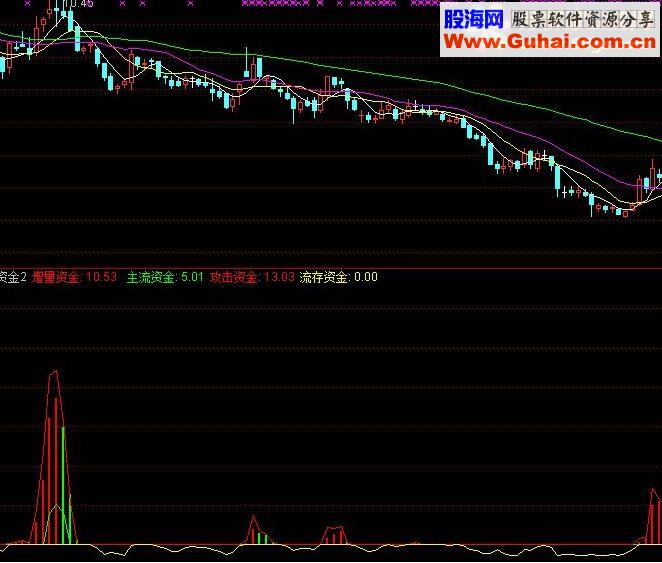
Task: Click the tall green bar in indicator panel
Action: tap(63, 485)
